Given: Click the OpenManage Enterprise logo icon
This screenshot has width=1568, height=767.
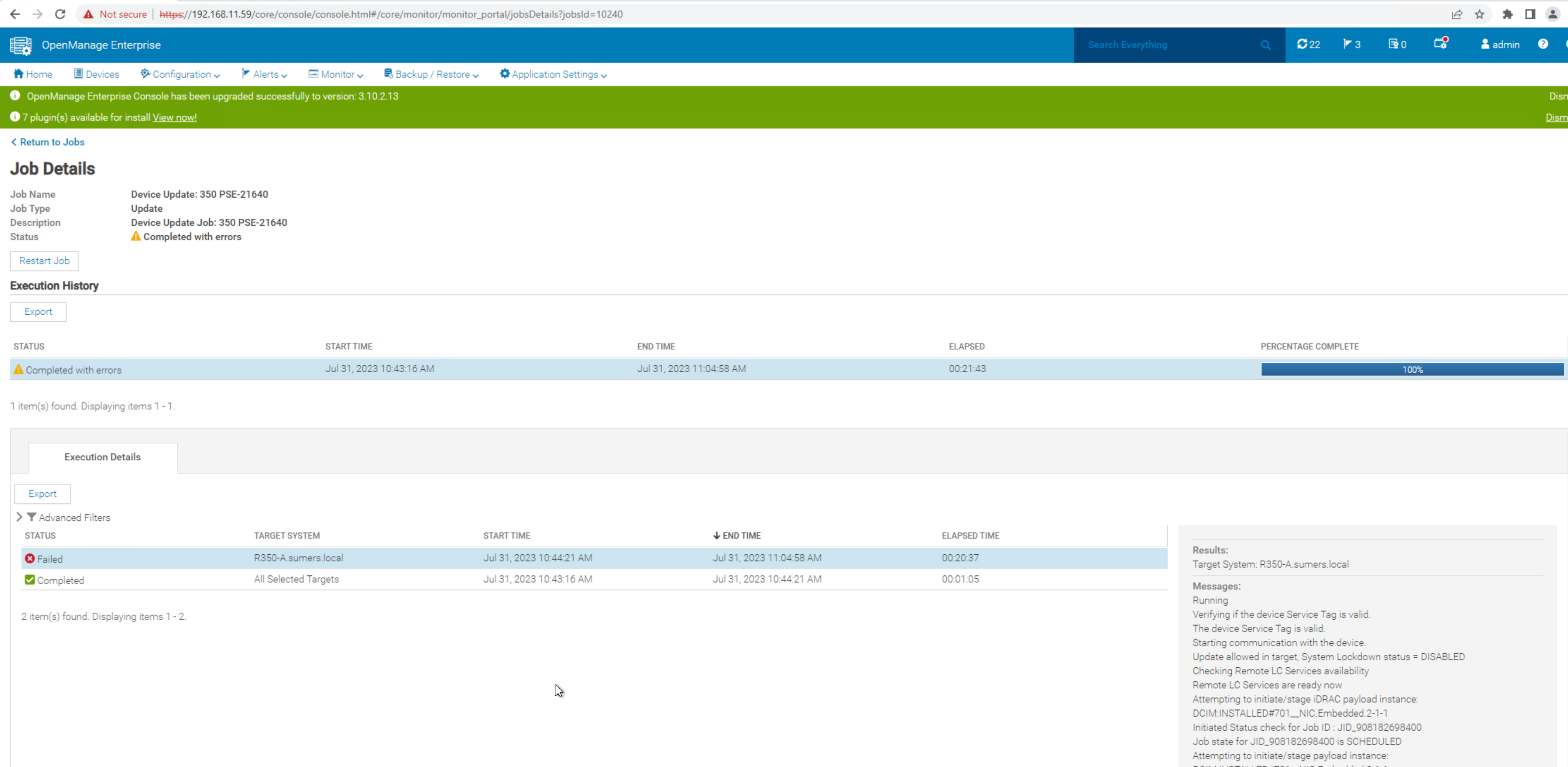Looking at the screenshot, I should tap(21, 45).
